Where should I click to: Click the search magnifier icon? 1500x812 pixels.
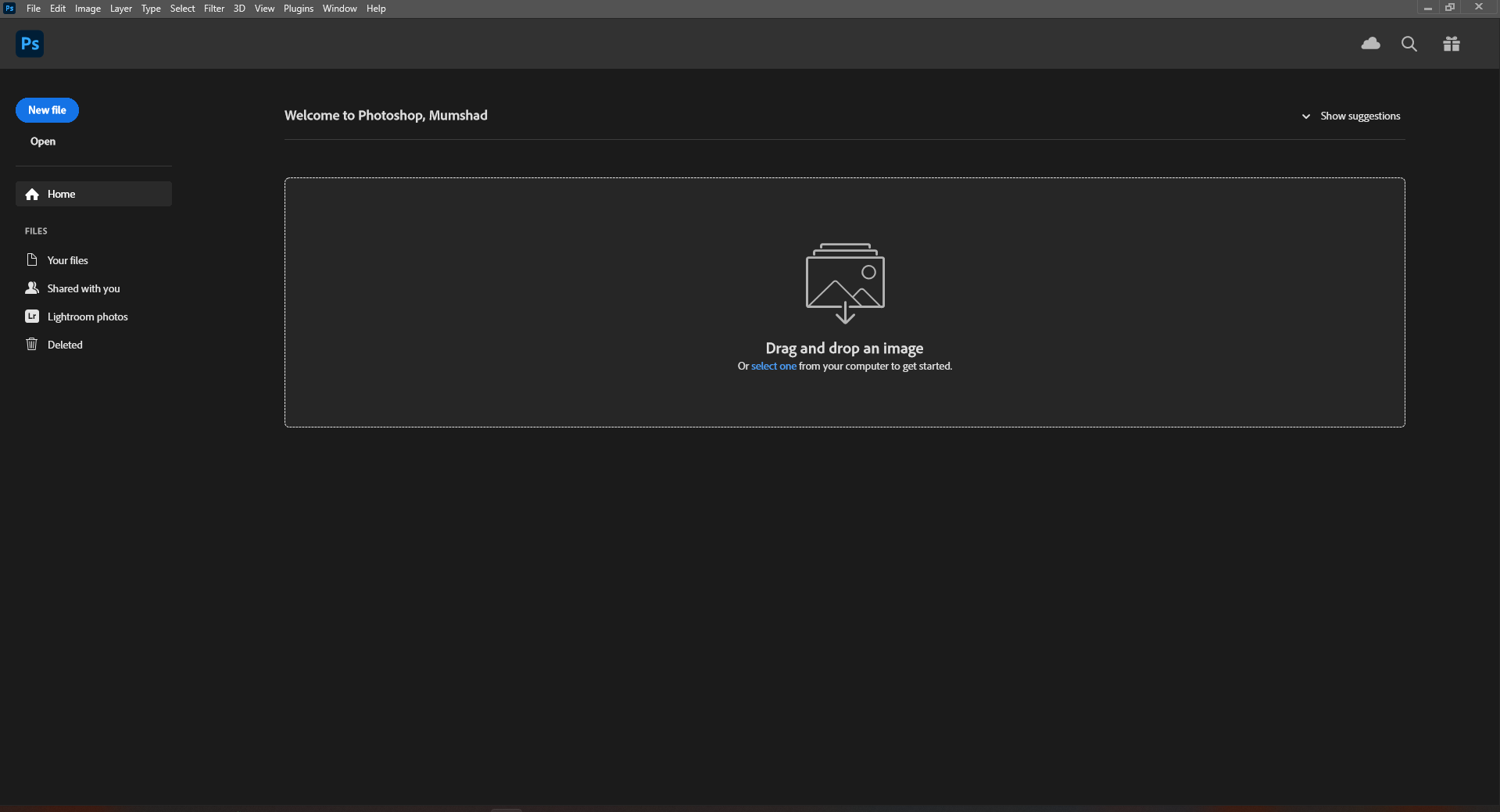coord(1409,44)
